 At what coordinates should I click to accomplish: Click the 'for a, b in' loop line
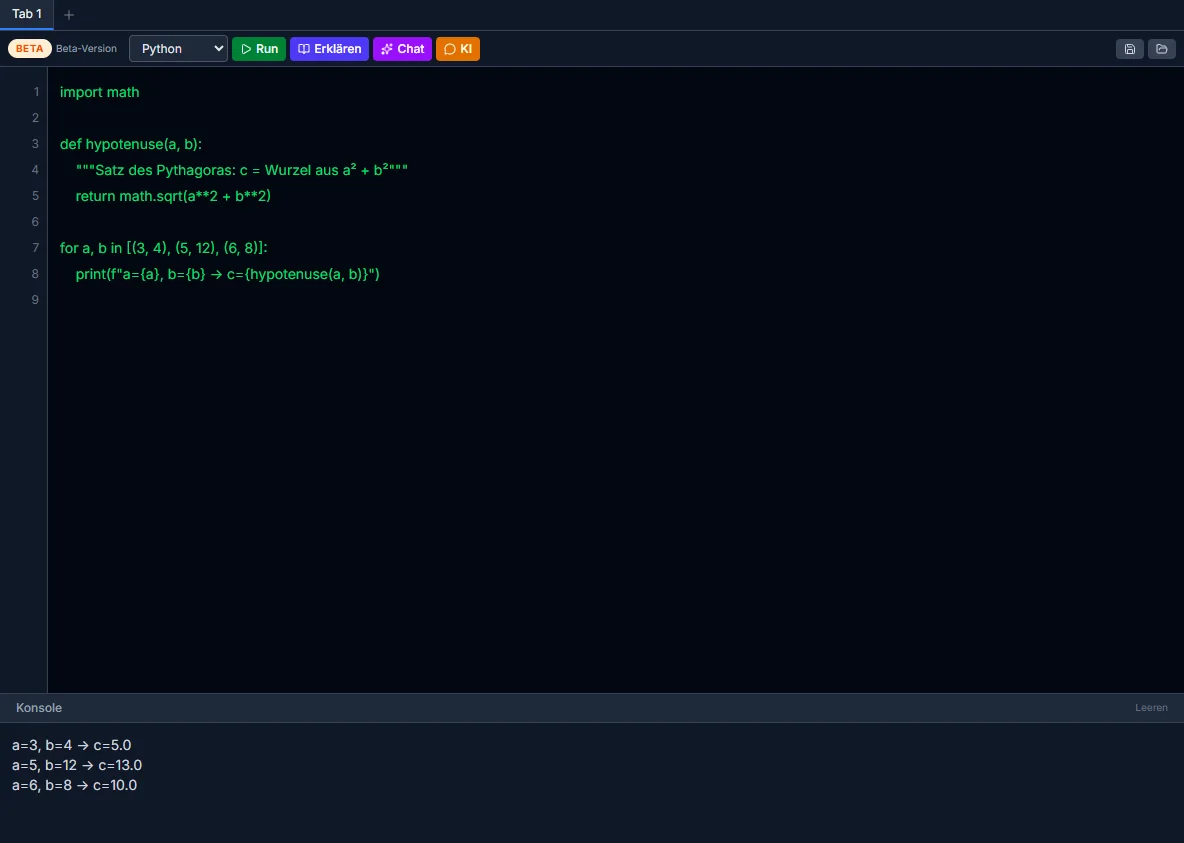click(164, 248)
